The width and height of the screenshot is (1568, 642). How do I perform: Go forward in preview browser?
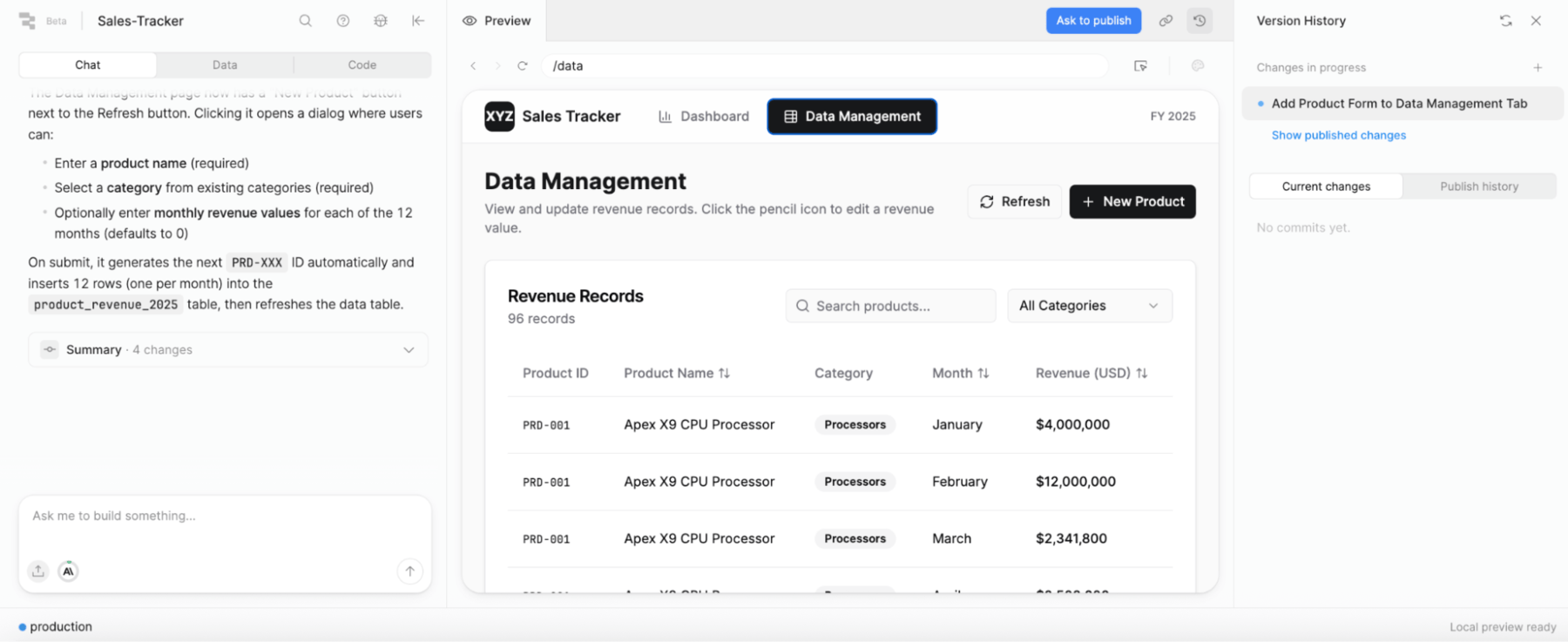[x=497, y=66]
